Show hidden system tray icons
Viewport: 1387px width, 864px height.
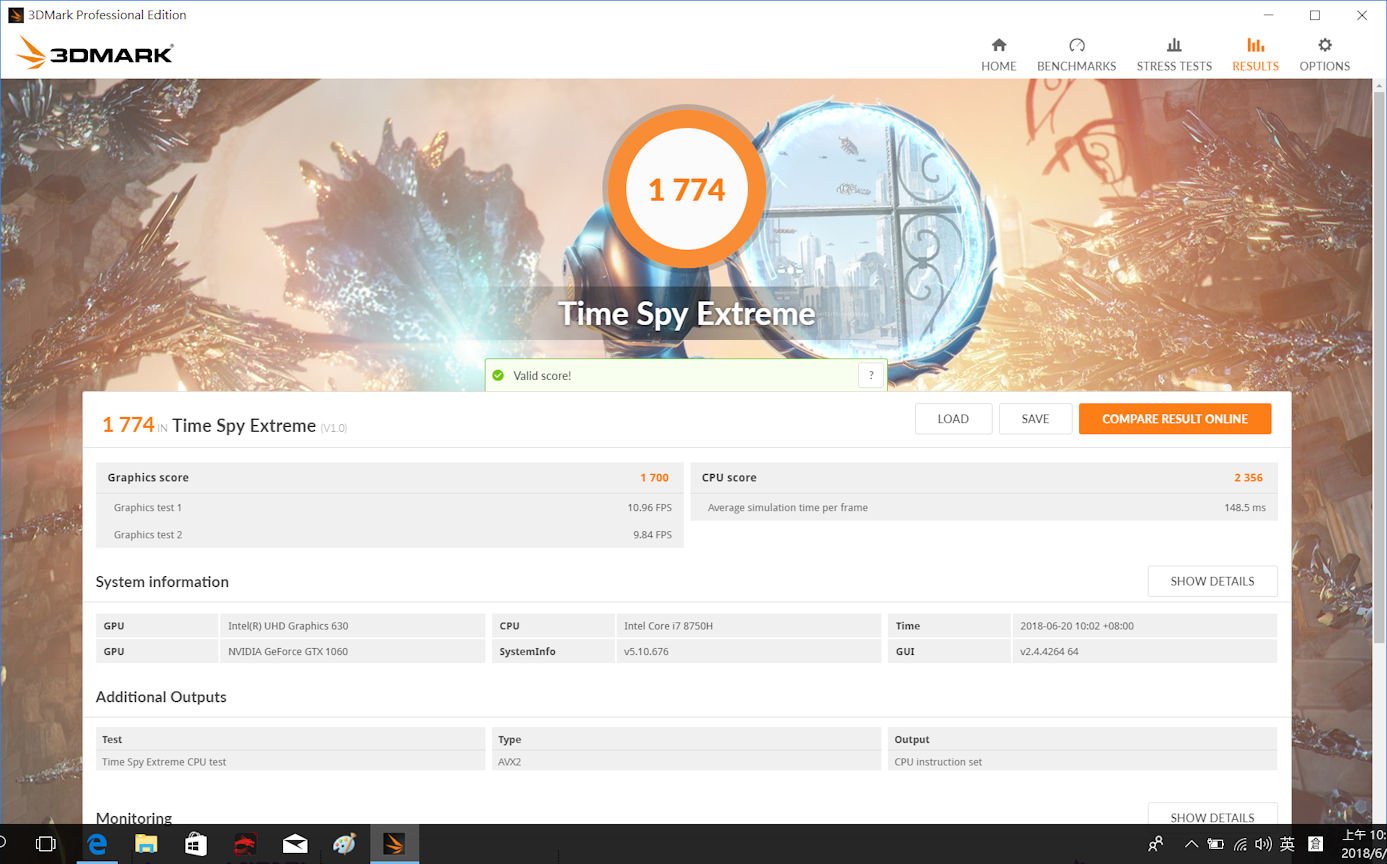click(x=1191, y=844)
